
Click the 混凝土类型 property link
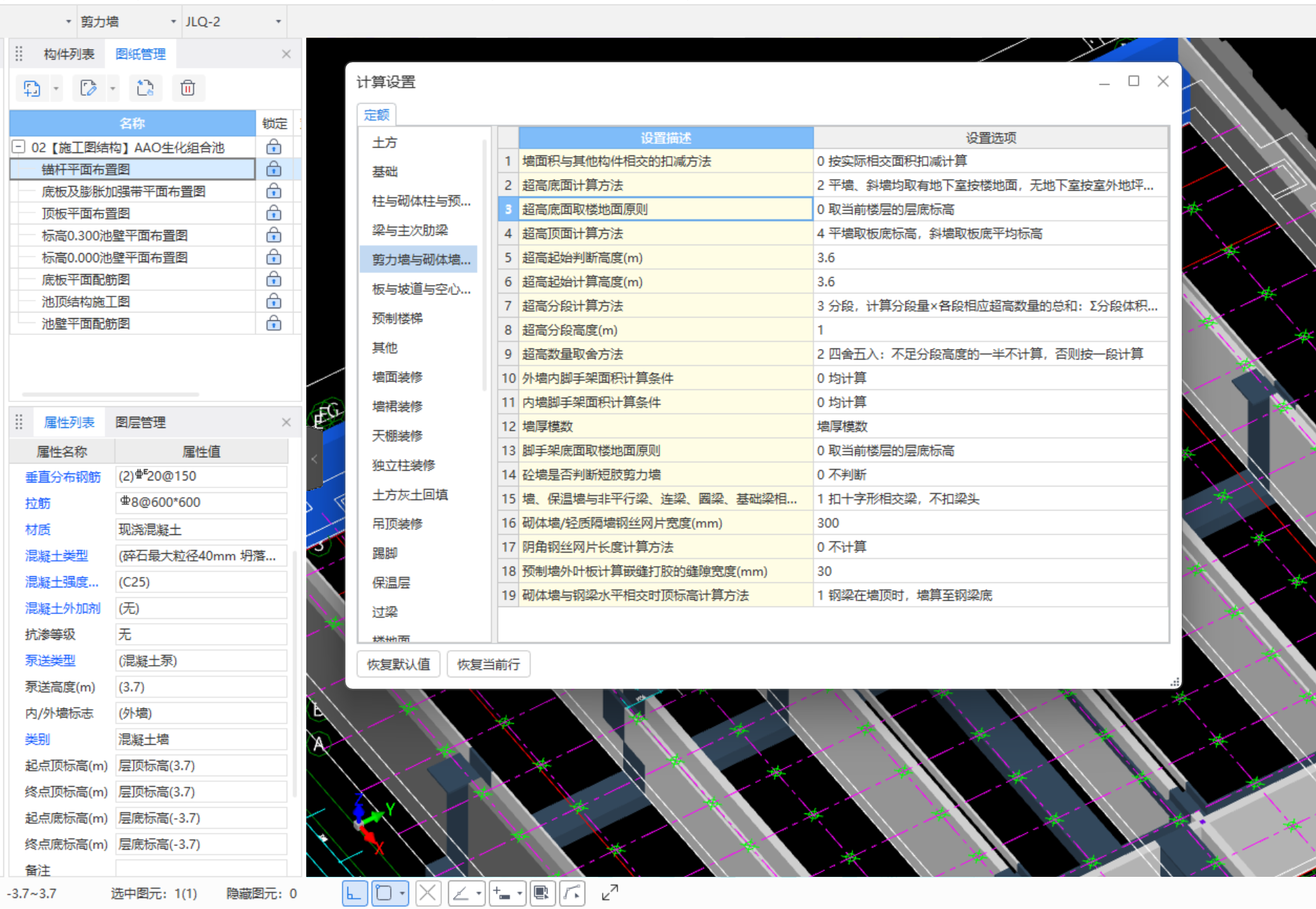click(x=57, y=556)
